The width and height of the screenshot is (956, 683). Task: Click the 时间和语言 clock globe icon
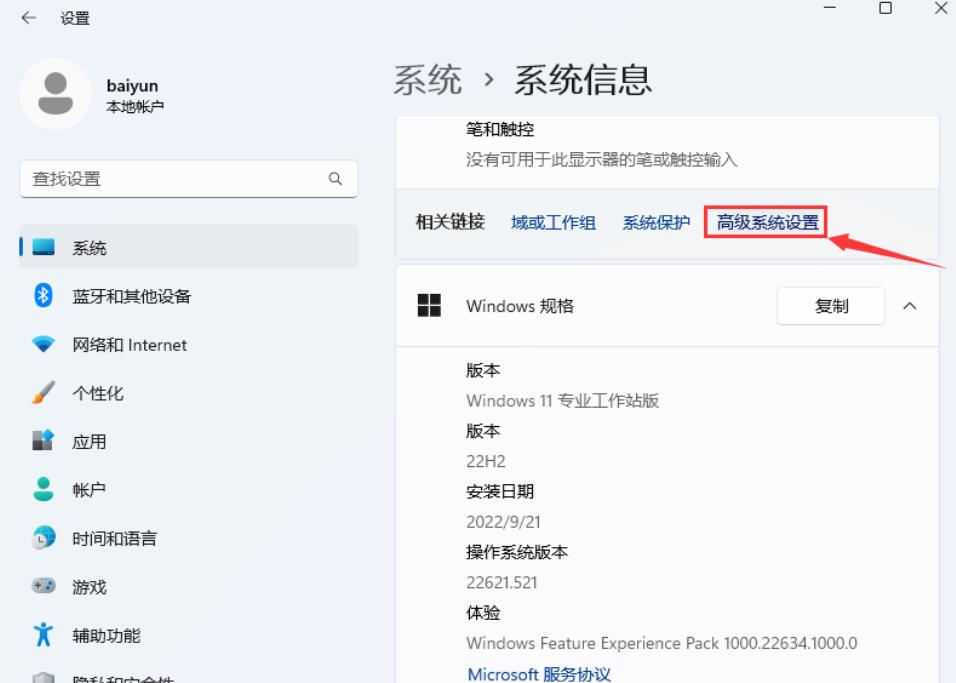pos(43,538)
